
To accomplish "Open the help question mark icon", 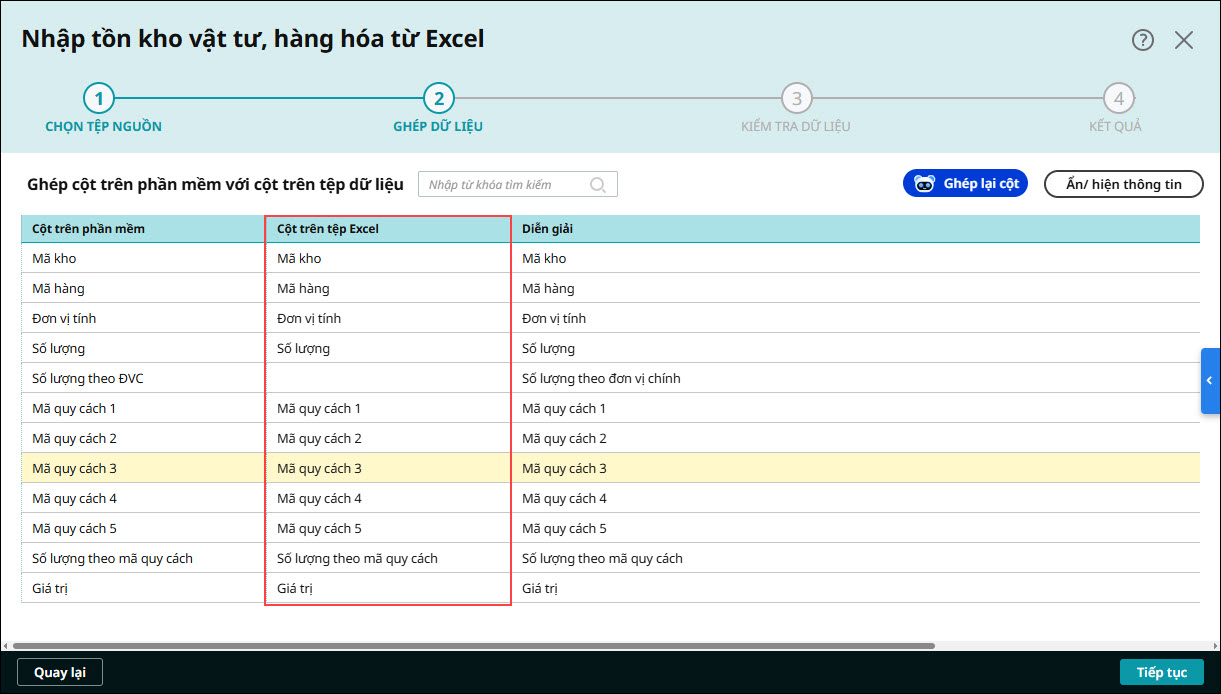I will tap(1143, 40).
